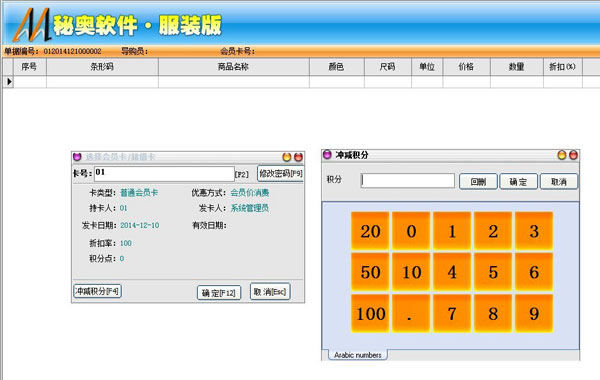Tap the 2 keypad button
The height and width of the screenshot is (380, 600).
click(493, 231)
